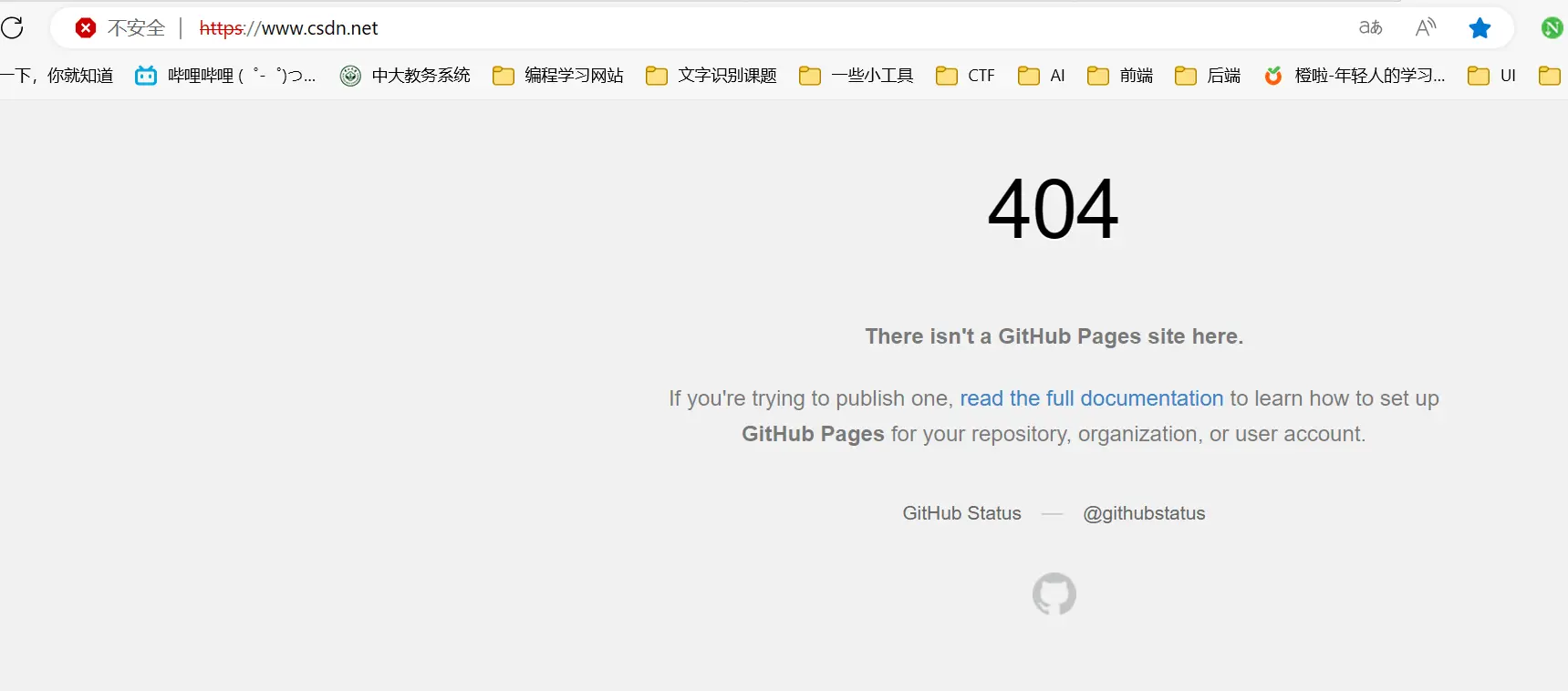Open the AI bookmark folder
Viewport: 1568px width, 691px height.
click(1042, 76)
